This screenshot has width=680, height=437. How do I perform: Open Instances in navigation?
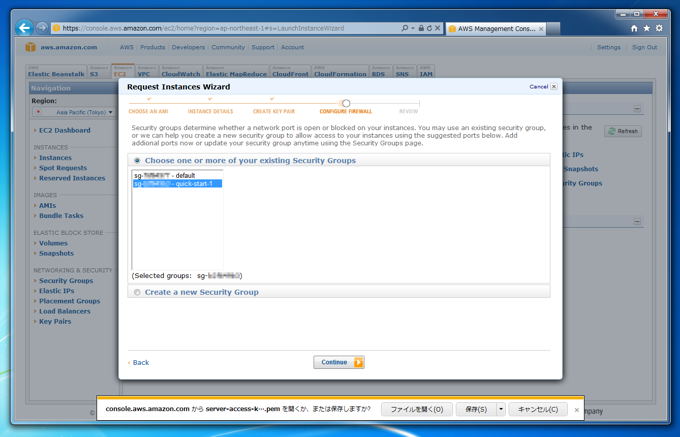pyautogui.click(x=56, y=158)
